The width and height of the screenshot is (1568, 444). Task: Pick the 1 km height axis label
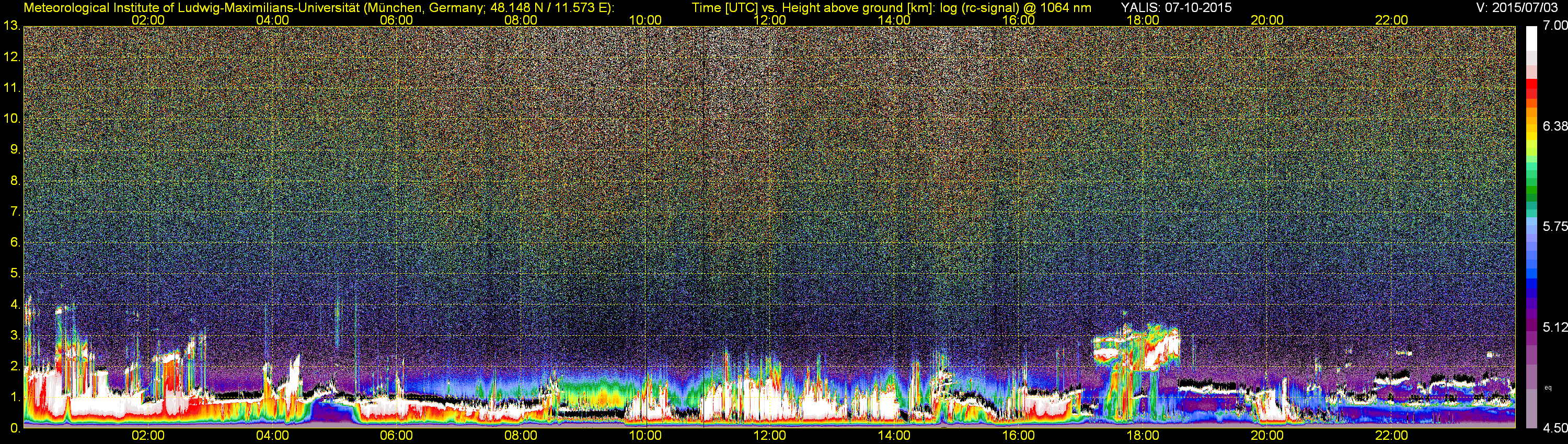click(x=15, y=398)
